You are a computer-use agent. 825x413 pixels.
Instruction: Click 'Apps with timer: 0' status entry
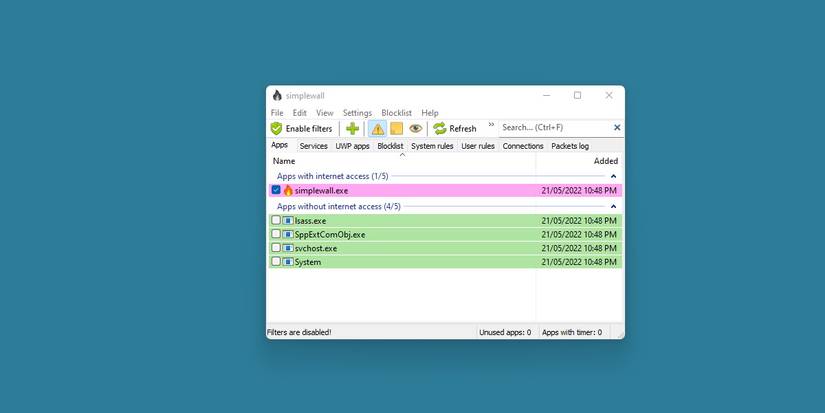(571, 333)
